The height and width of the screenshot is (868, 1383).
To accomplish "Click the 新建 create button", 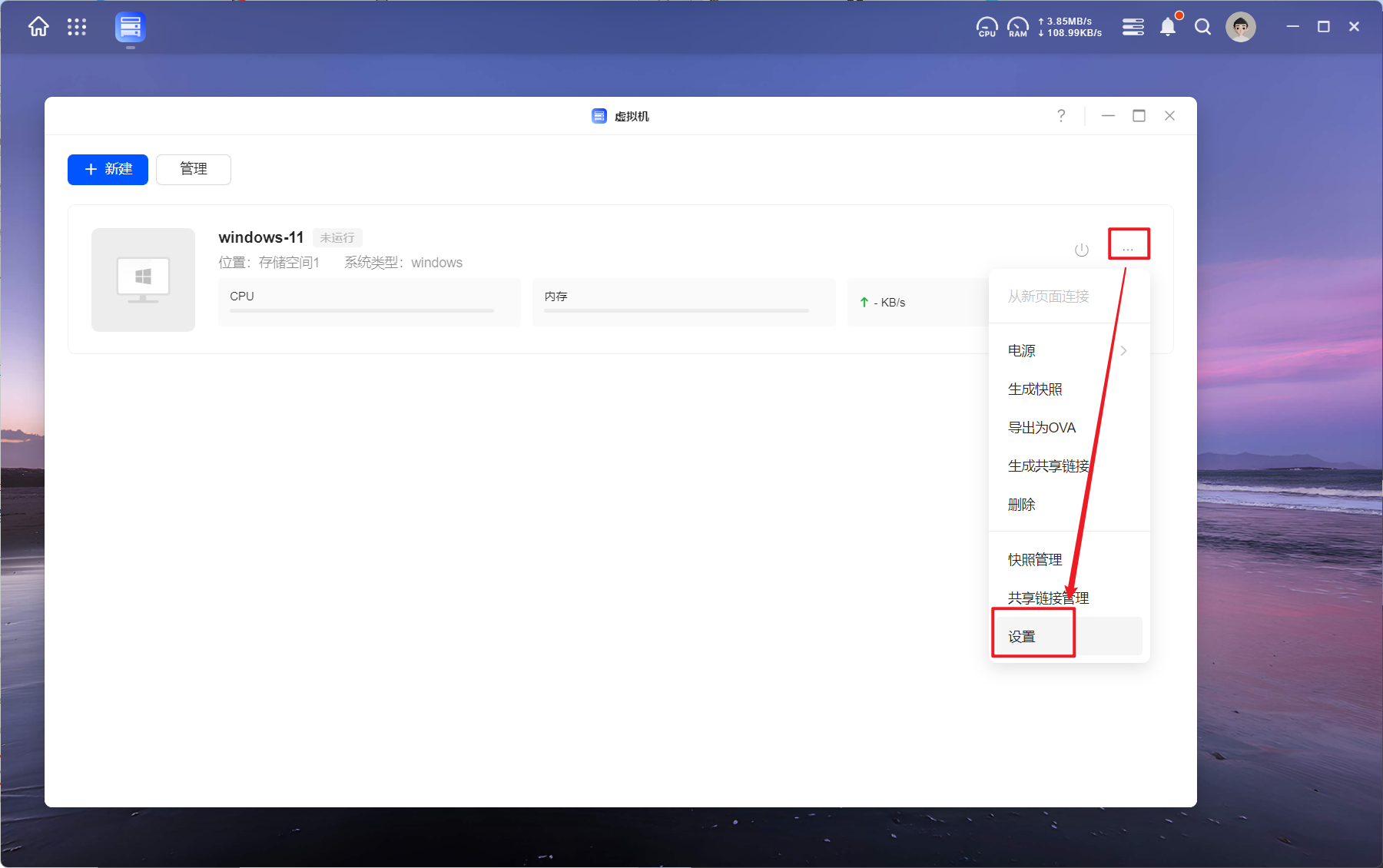I will pyautogui.click(x=108, y=170).
